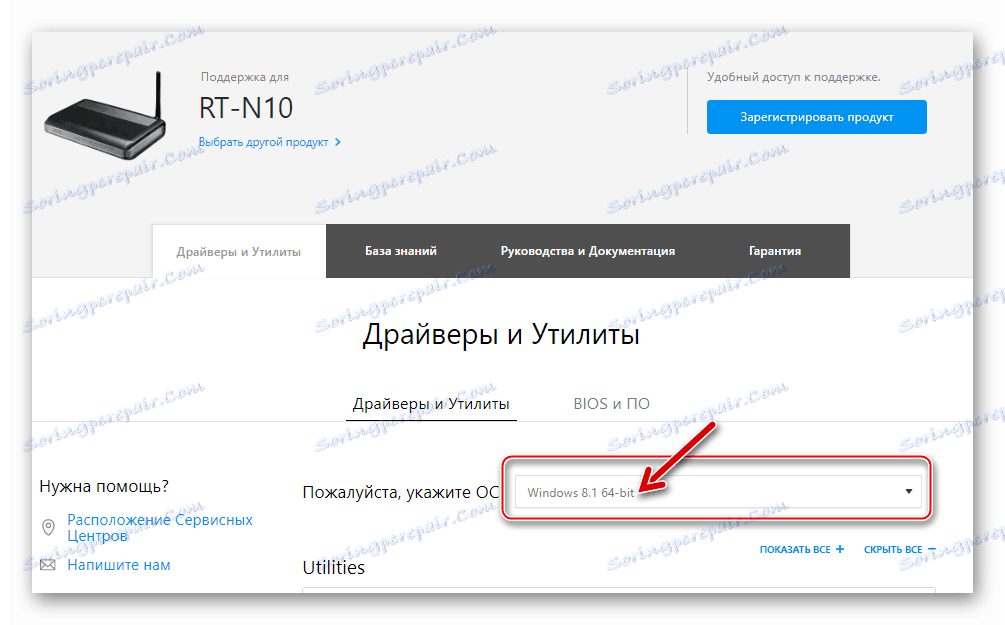This screenshot has width=1005, height=625.
Task: Switch to the 'Драйверы и Утилиты' top tab
Action: click(238, 252)
